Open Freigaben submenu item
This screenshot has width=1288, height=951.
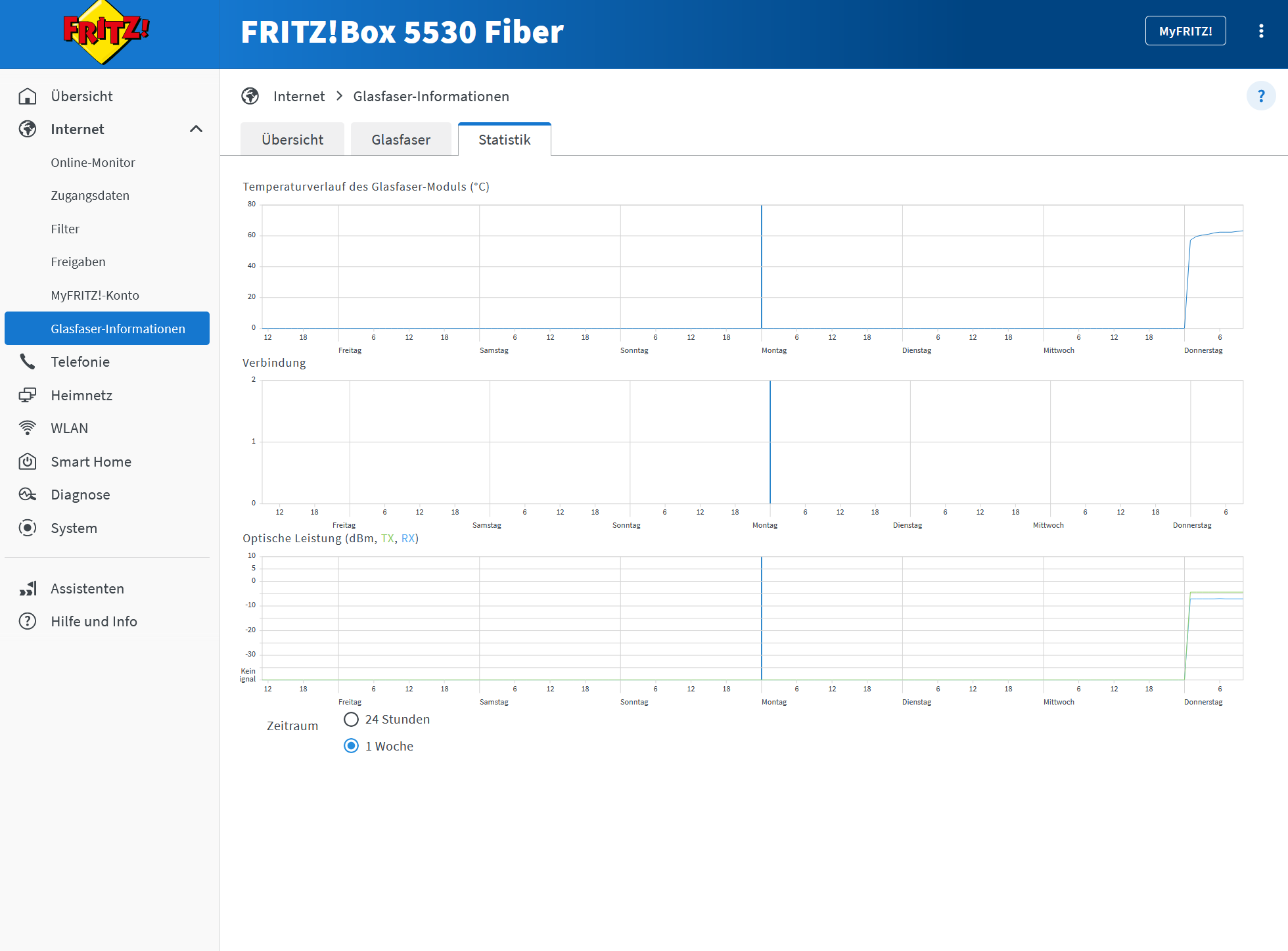click(x=78, y=262)
